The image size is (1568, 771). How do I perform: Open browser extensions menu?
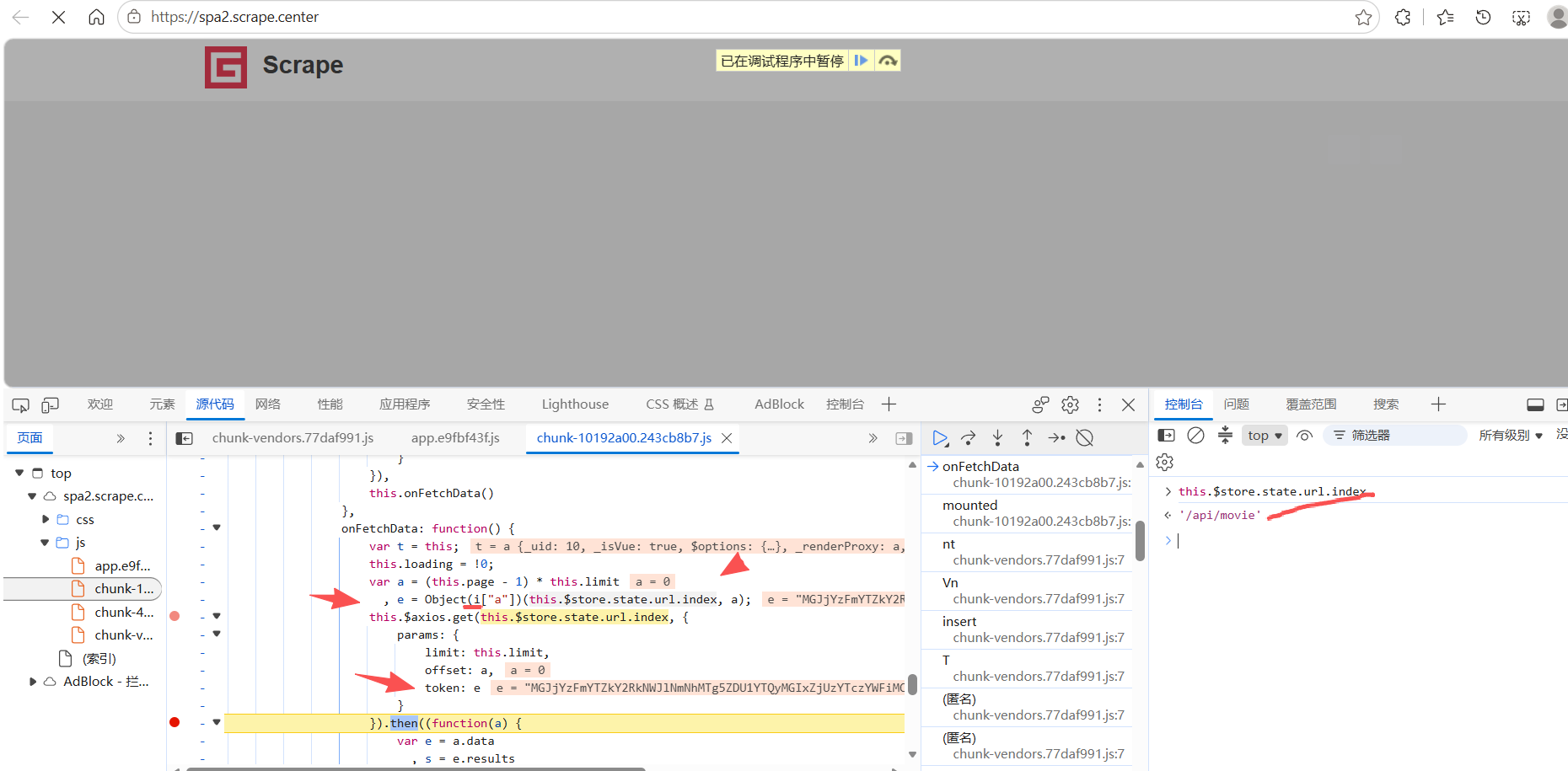pyautogui.click(x=1403, y=17)
